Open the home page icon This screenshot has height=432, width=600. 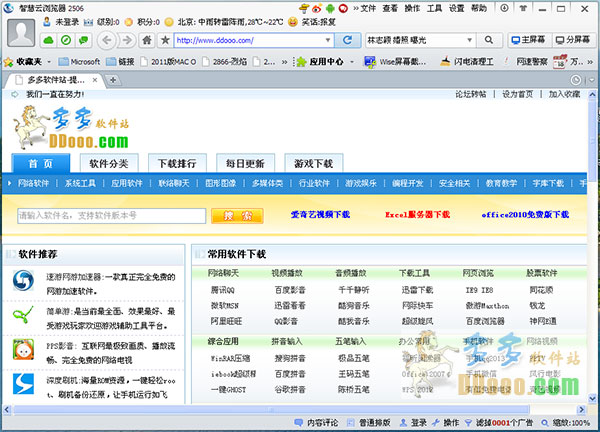point(147,40)
